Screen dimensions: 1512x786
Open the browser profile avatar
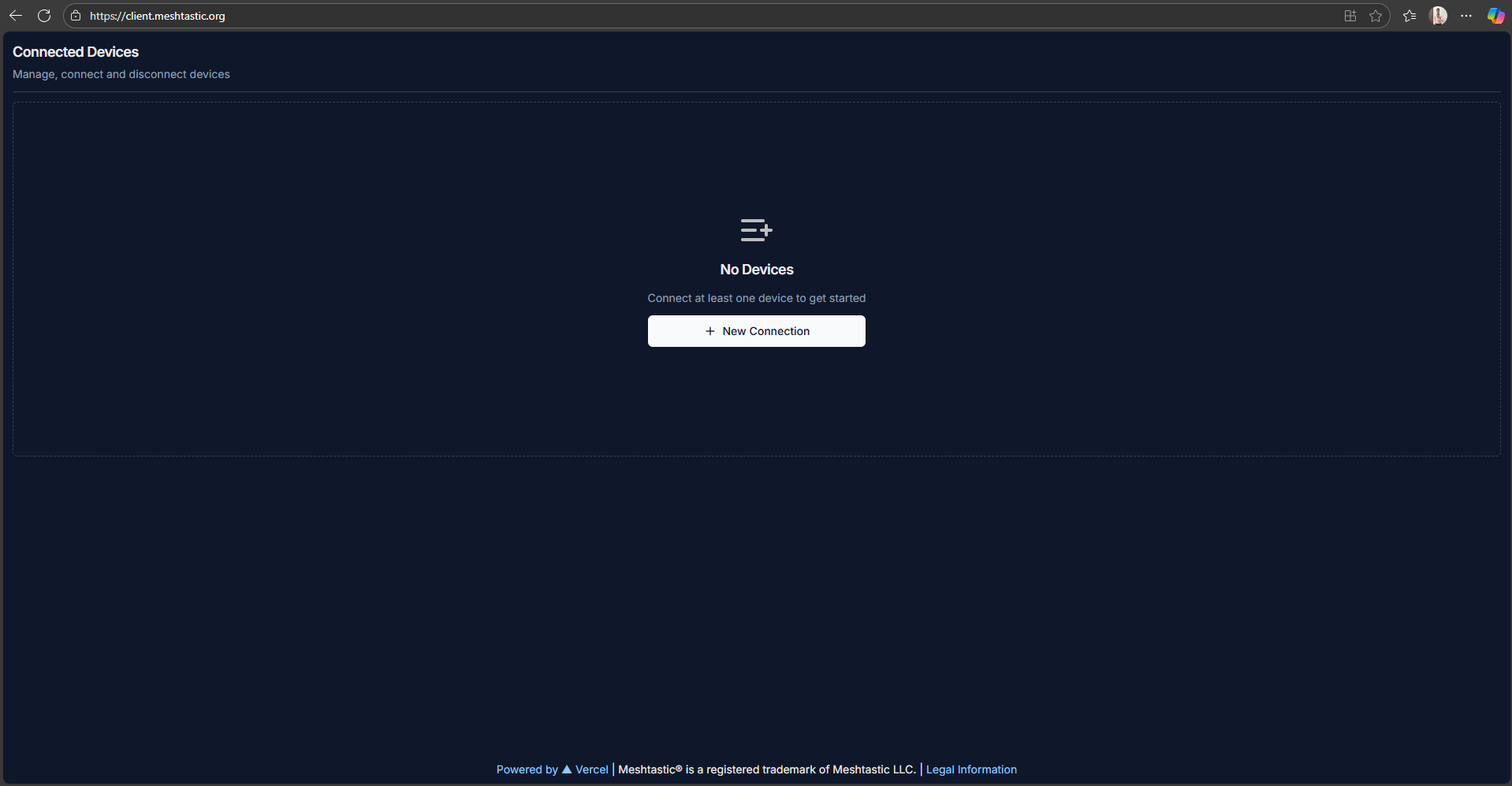click(x=1438, y=16)
